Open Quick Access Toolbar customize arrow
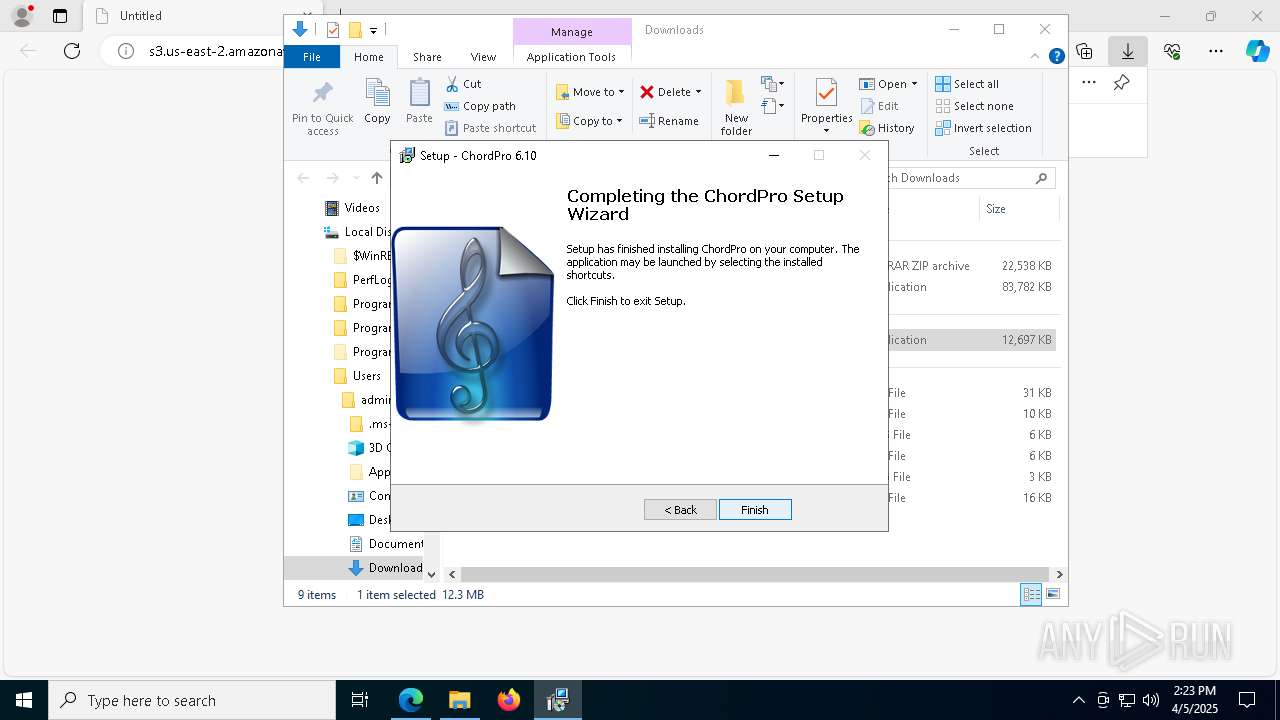This screenshot has width=1280, height=720. 373,30
